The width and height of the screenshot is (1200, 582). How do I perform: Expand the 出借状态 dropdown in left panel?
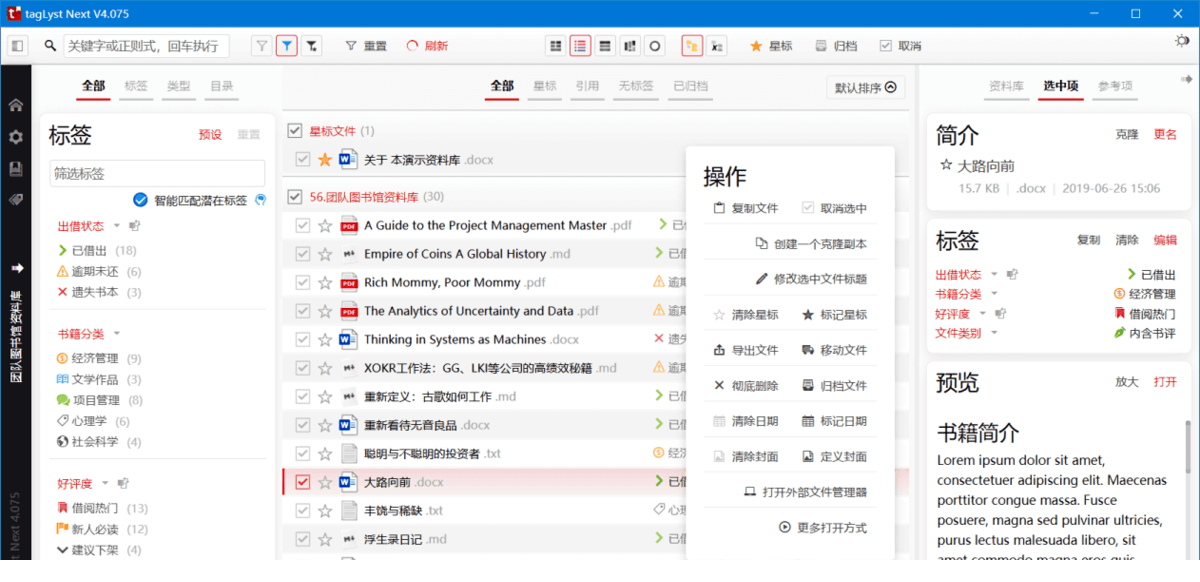[117, 226]
